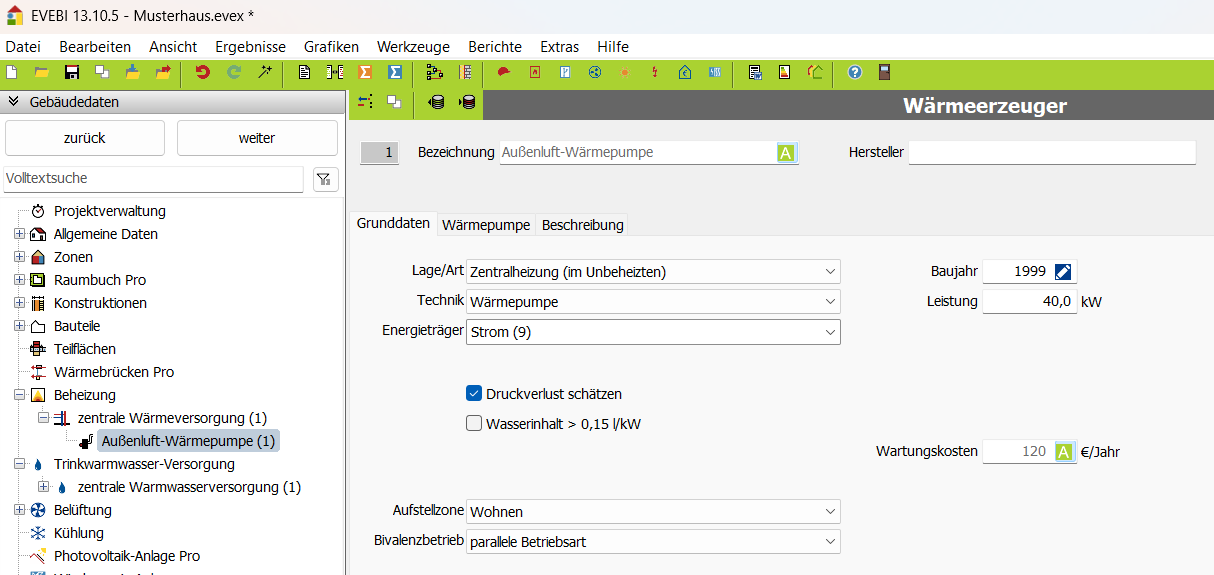Click the brown exit door icon

coord(884,72)
